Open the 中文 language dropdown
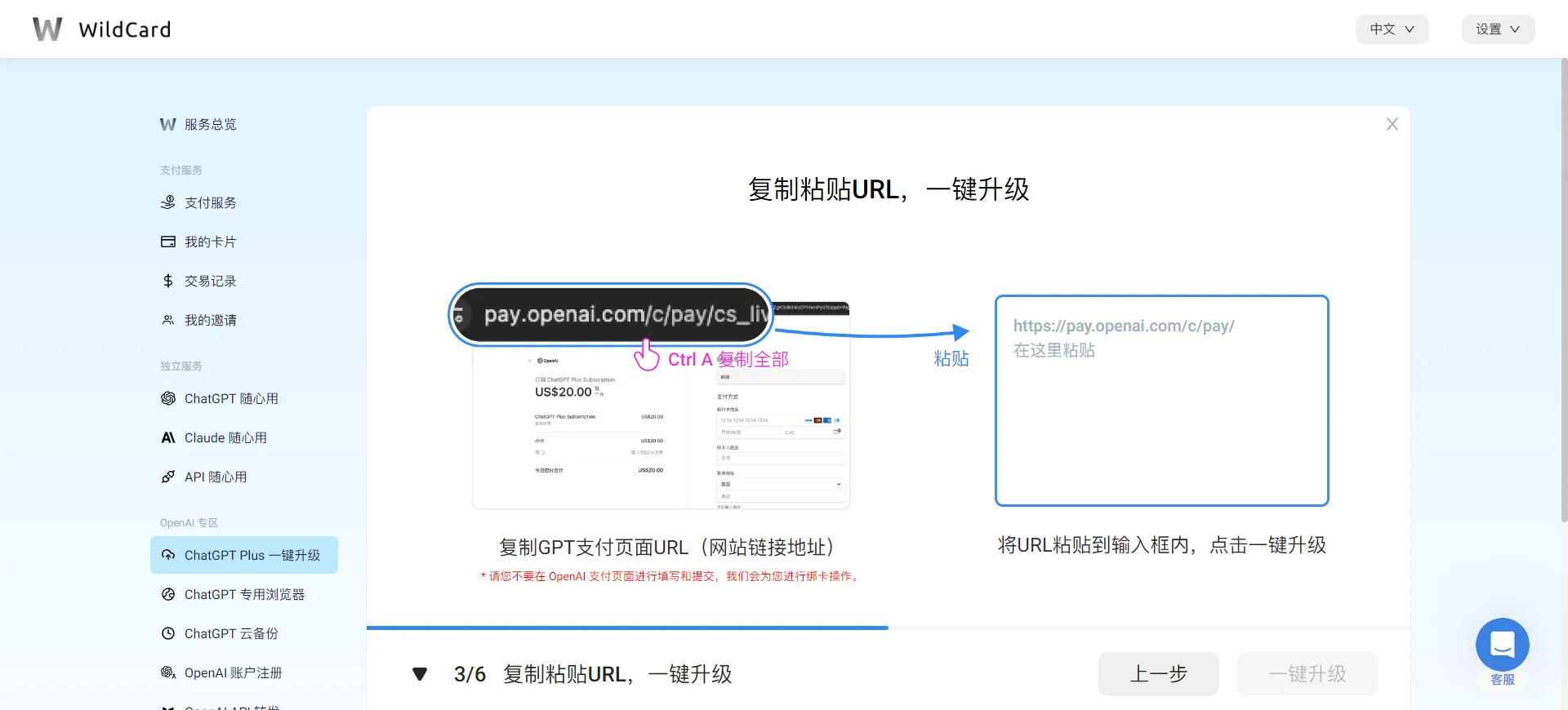 click(1392, 29)
